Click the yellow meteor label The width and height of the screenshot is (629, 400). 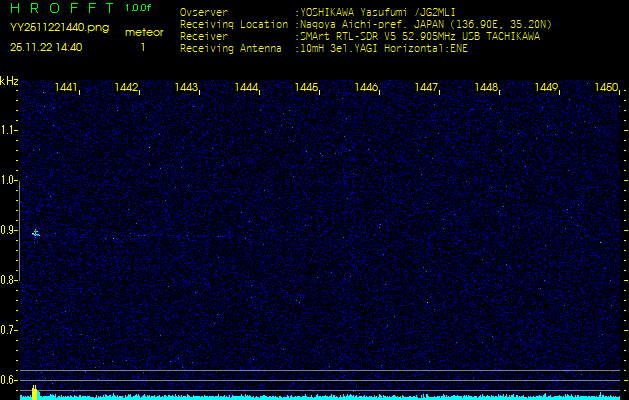pos(143,32)
